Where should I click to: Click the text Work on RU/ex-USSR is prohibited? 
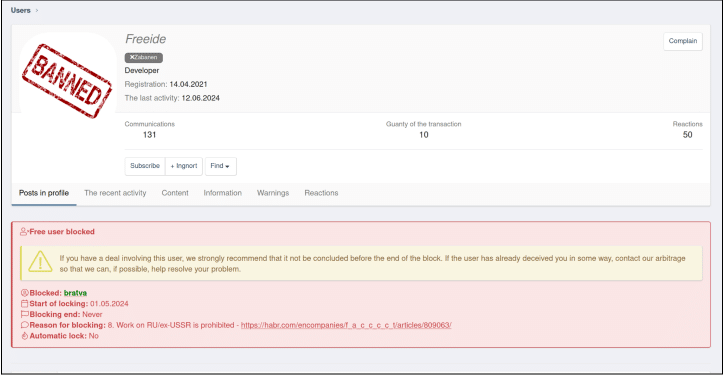pos(175,325)
